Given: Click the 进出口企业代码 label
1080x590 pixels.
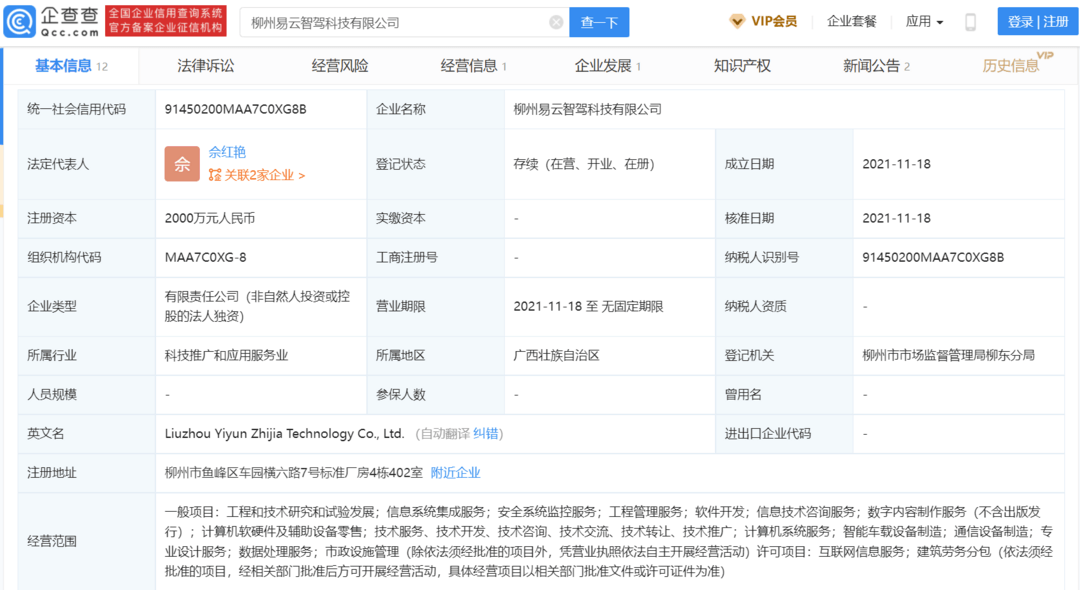Looking at the screenshot, I should coord(768,434).
